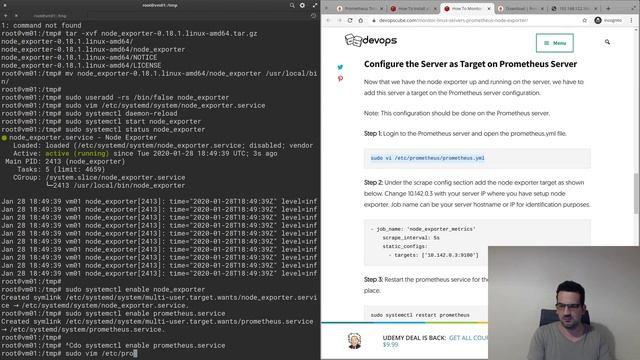Click the job_name 'node_exporter_metrics' code line
Screen dimensions: 640x360
click(x=423, y=229)
